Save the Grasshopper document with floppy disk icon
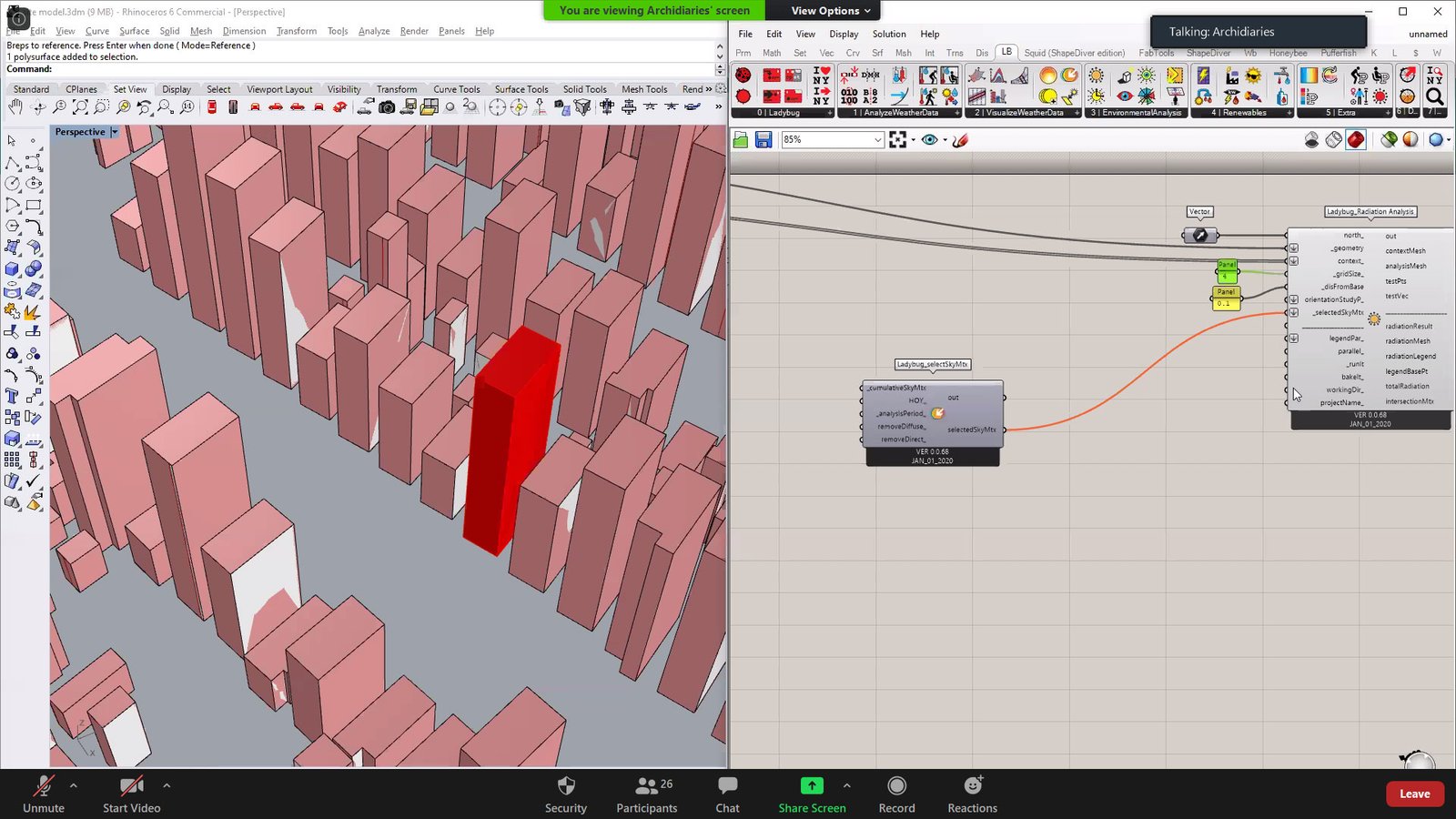1456x819 pixels. 763,140
